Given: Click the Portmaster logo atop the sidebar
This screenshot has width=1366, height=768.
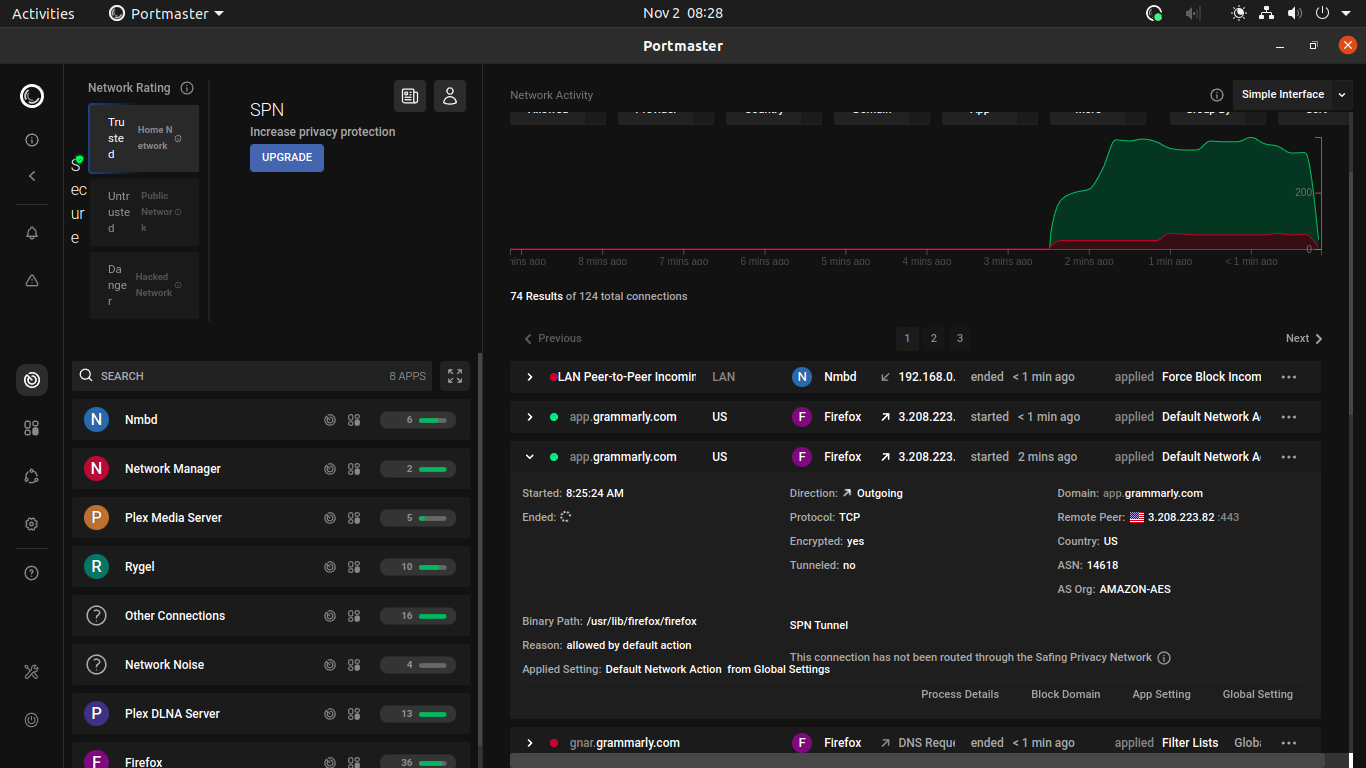Looking at the screenshot, I should 31,96.
